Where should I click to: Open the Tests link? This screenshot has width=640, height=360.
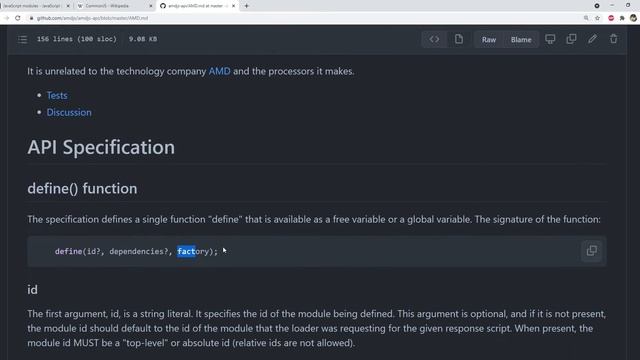pos(57,95)
